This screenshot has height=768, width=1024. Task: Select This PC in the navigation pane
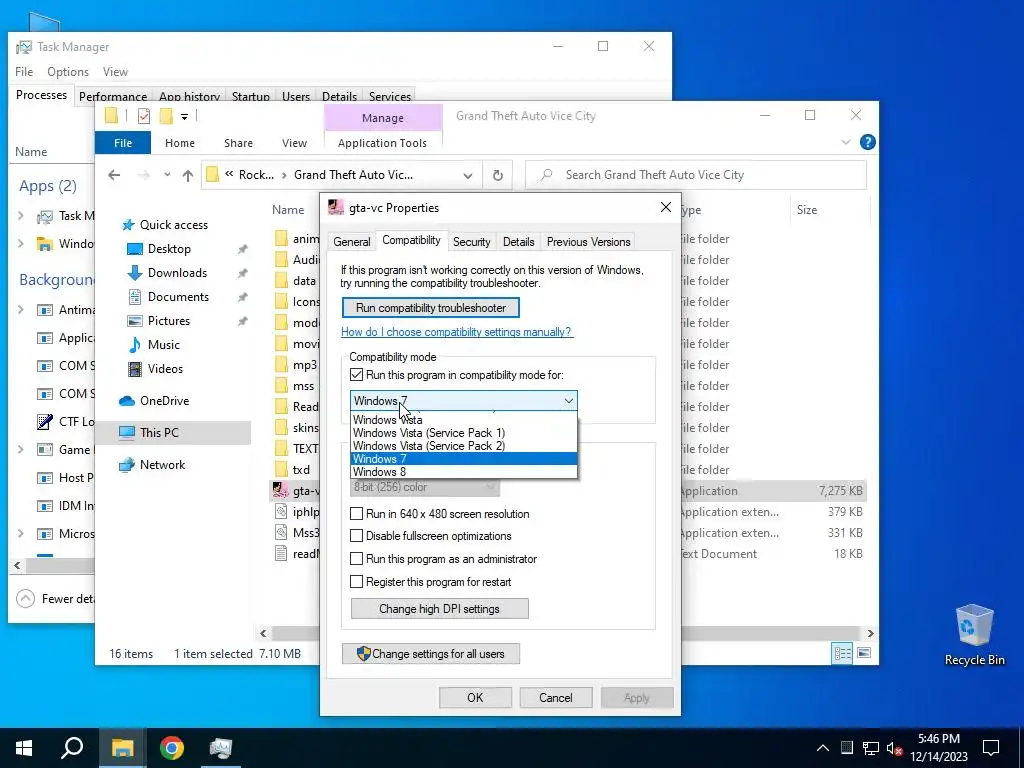click(159, 432)
